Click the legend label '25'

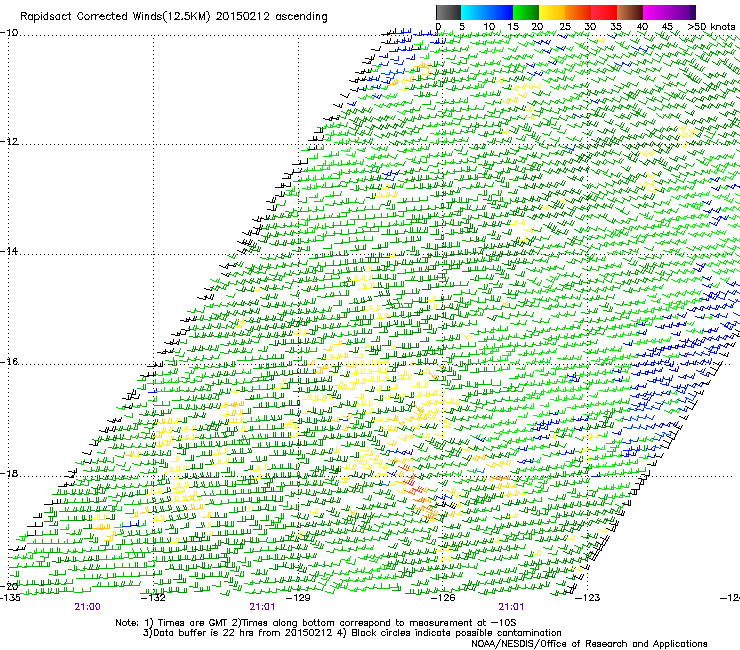coord(565,27)
